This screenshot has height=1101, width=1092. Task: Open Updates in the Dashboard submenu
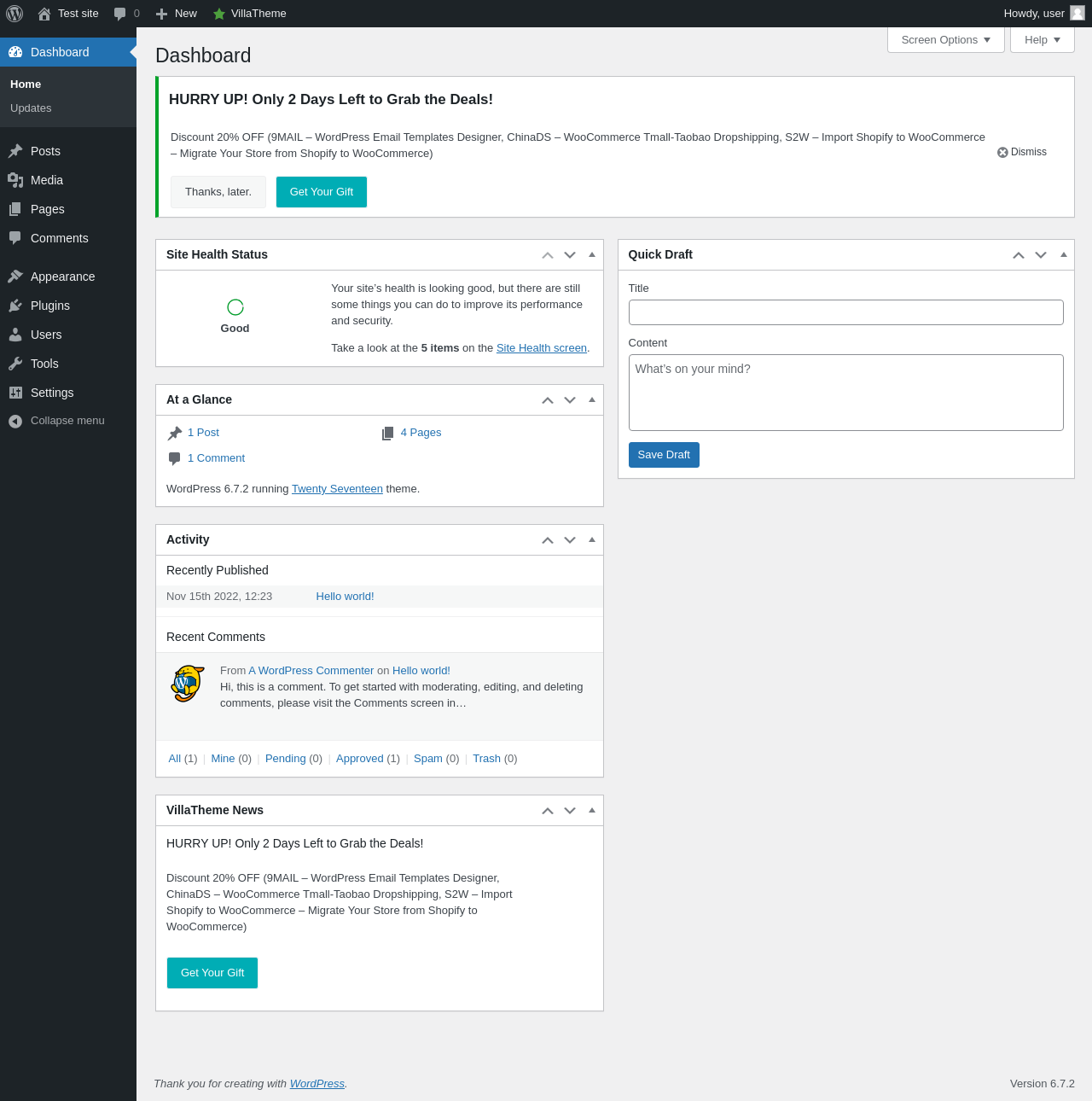(x=31, y=108)
